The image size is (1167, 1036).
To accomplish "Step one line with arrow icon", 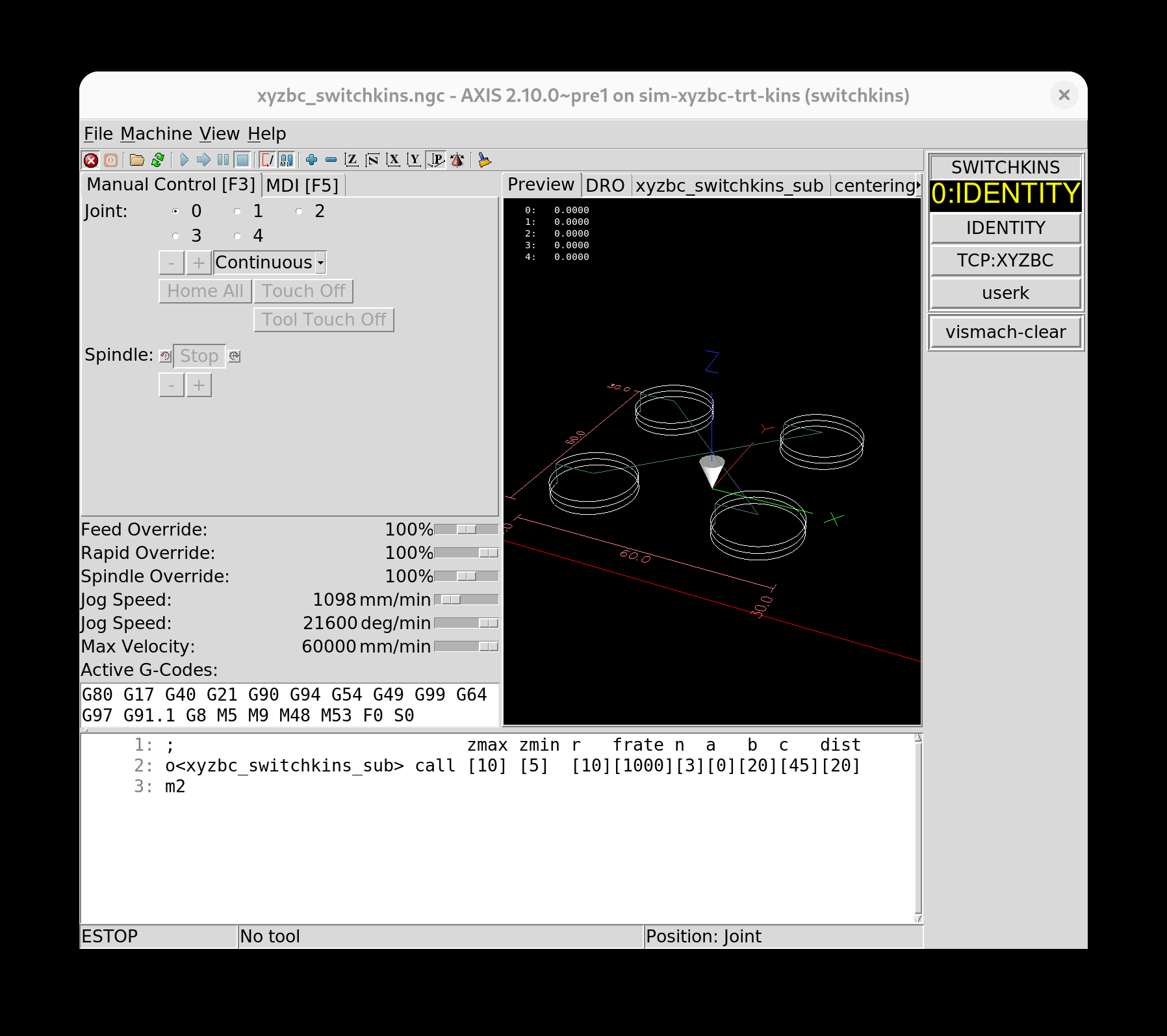I will [203, 160].
